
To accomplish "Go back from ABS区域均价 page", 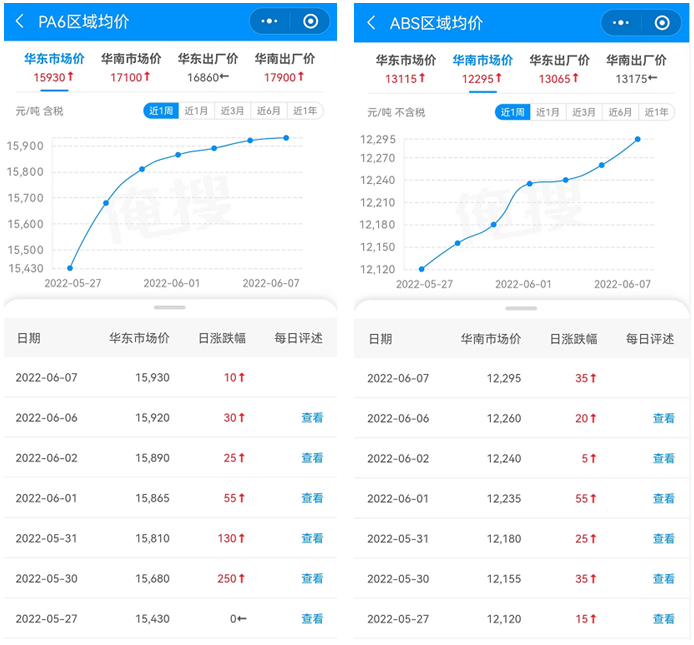I will (371, 22).
